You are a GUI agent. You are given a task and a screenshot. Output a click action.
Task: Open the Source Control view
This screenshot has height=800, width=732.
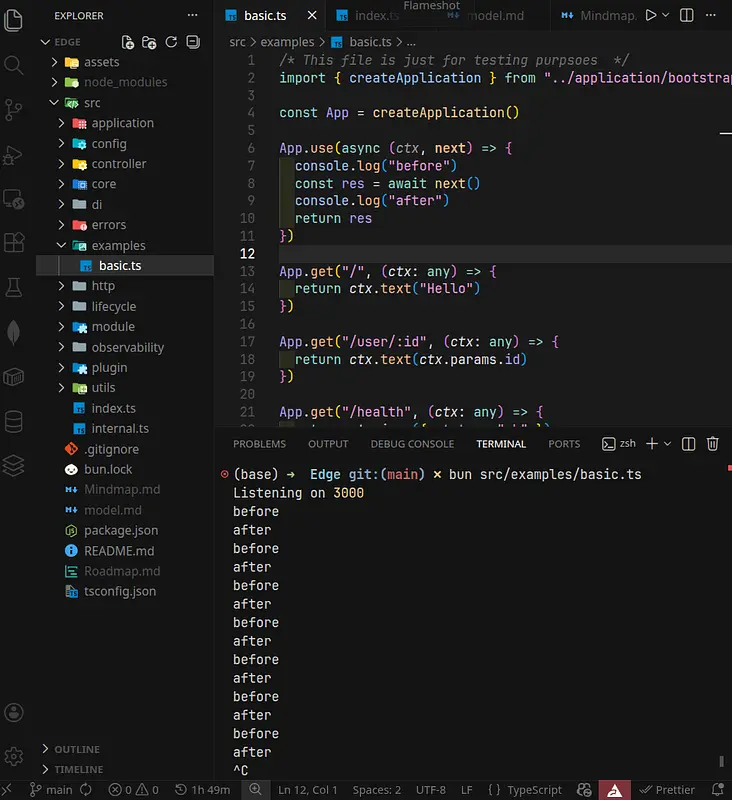tap(14, 109)
